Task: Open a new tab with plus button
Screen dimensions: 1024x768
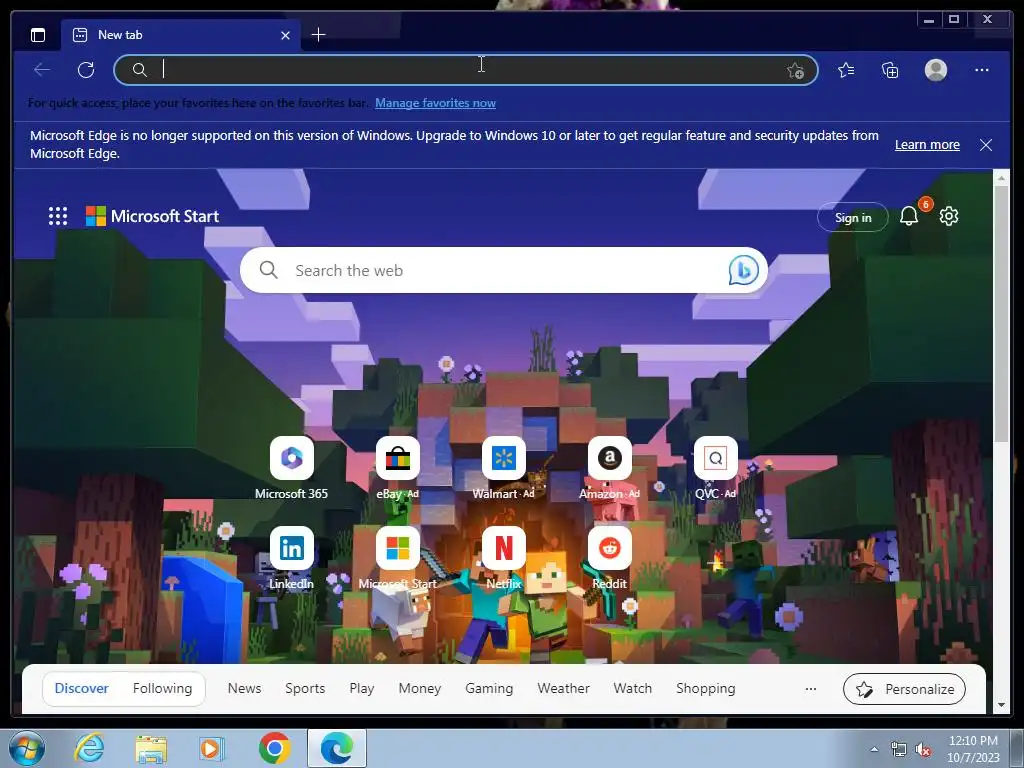Action: (x=318, y=35)
